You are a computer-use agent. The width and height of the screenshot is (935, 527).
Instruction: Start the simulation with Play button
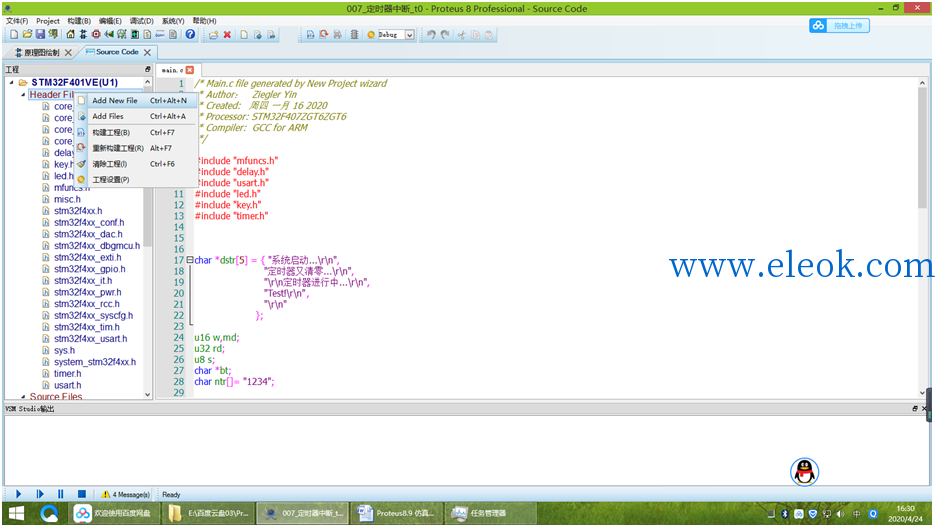(x=18, y=494)
